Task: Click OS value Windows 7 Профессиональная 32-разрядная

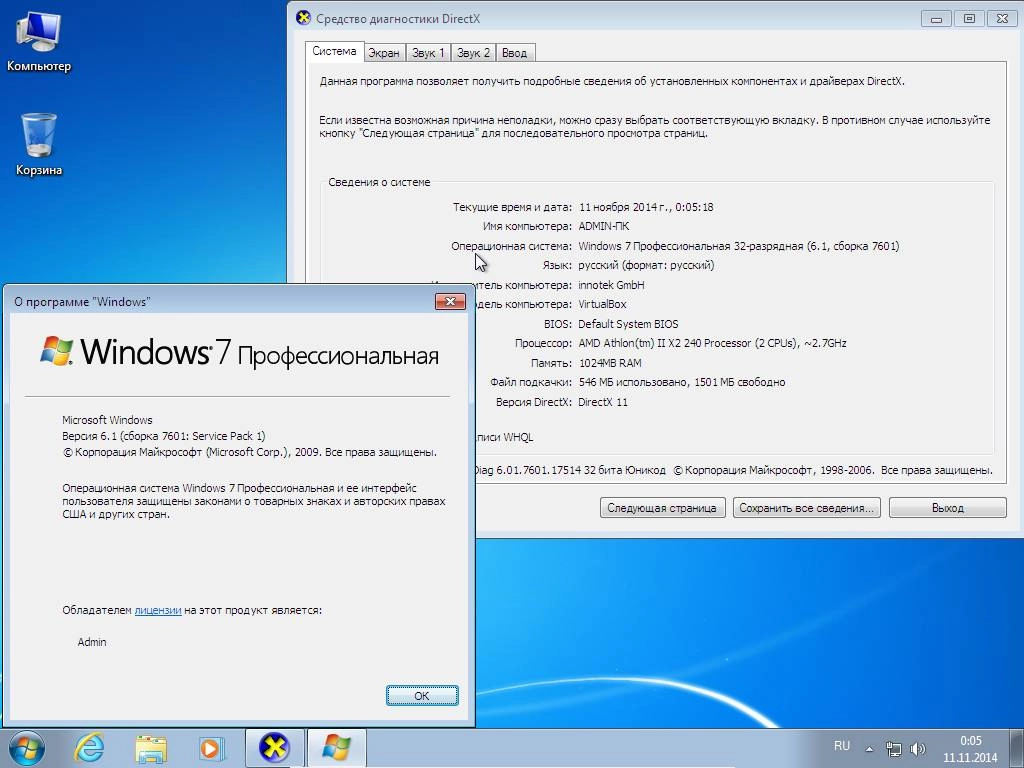Action: (x=739, y=246)
